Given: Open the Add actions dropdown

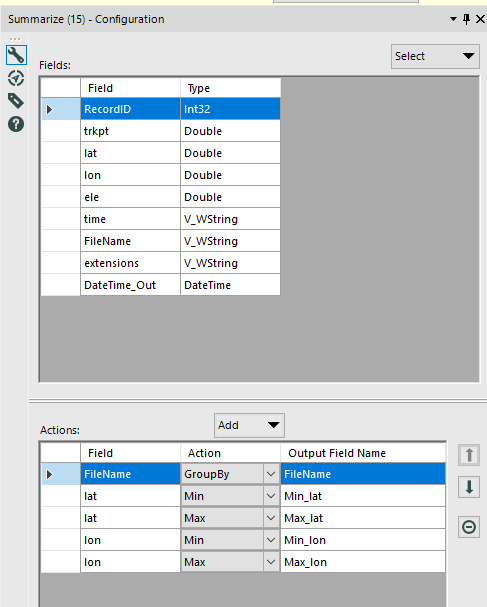Looking at the screenshot, I should pyautogui.click(x=249, y=425).
